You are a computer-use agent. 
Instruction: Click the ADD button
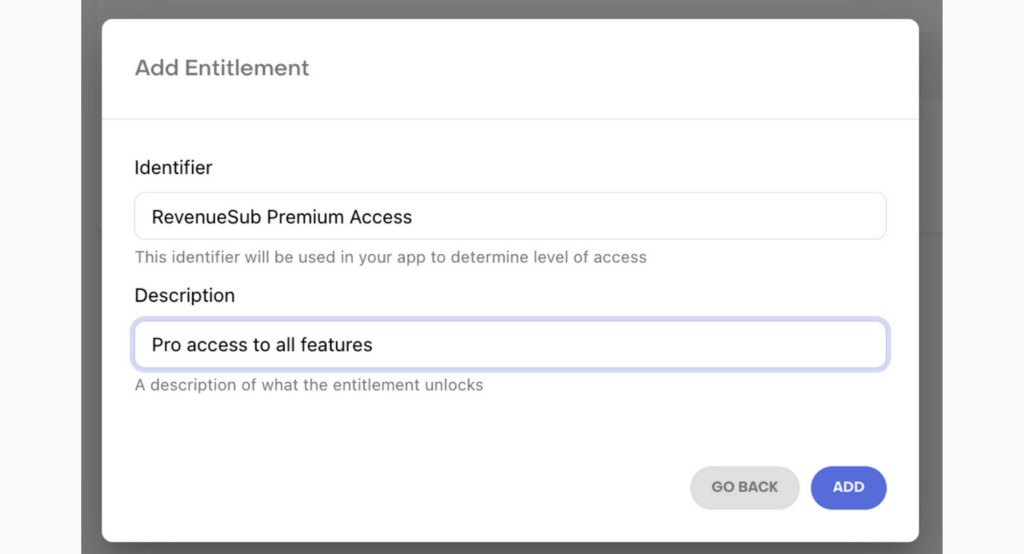click(x=848, y=487)
